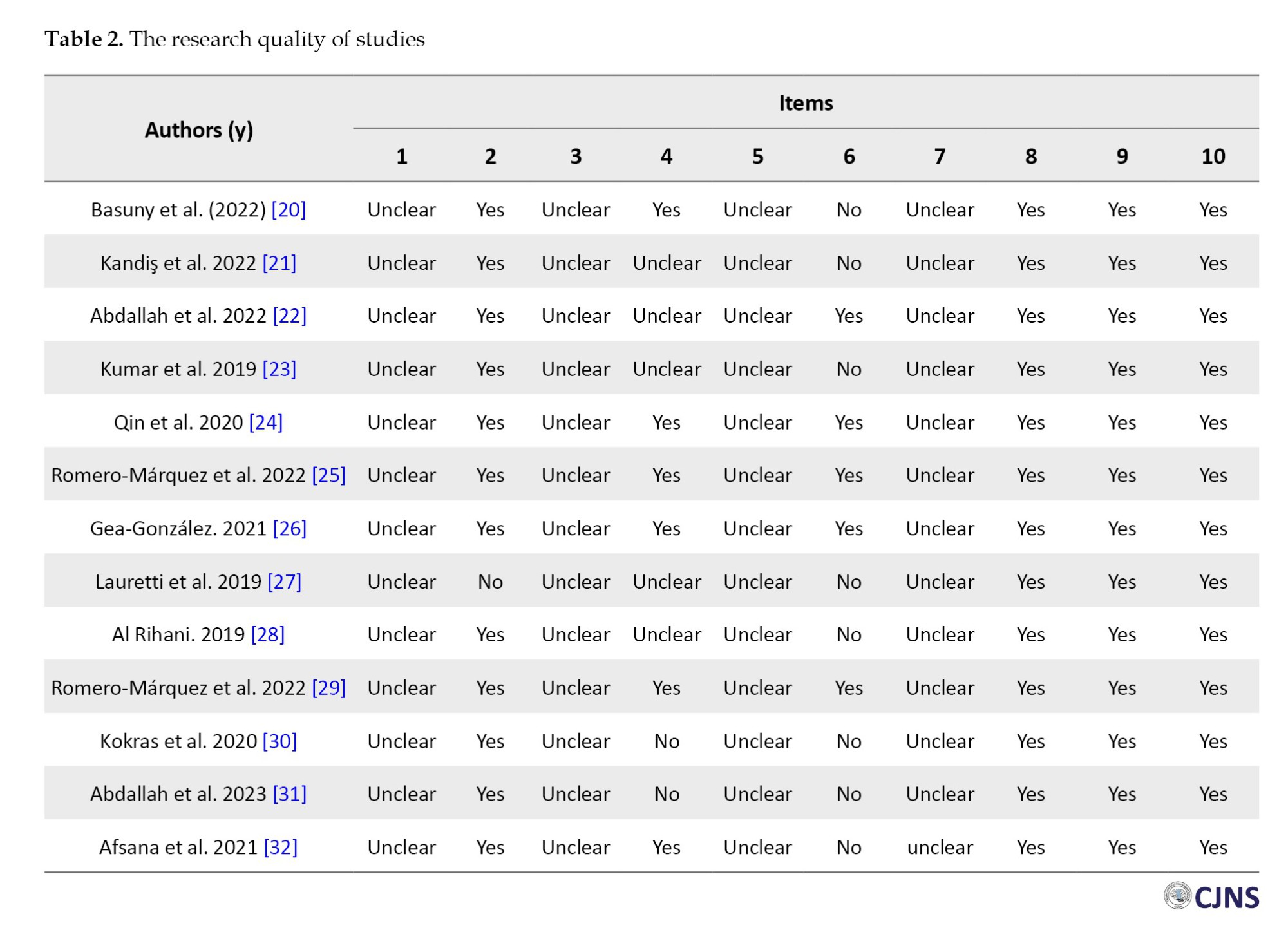
Task: Click item column header 10
Action: (1213, 156)
